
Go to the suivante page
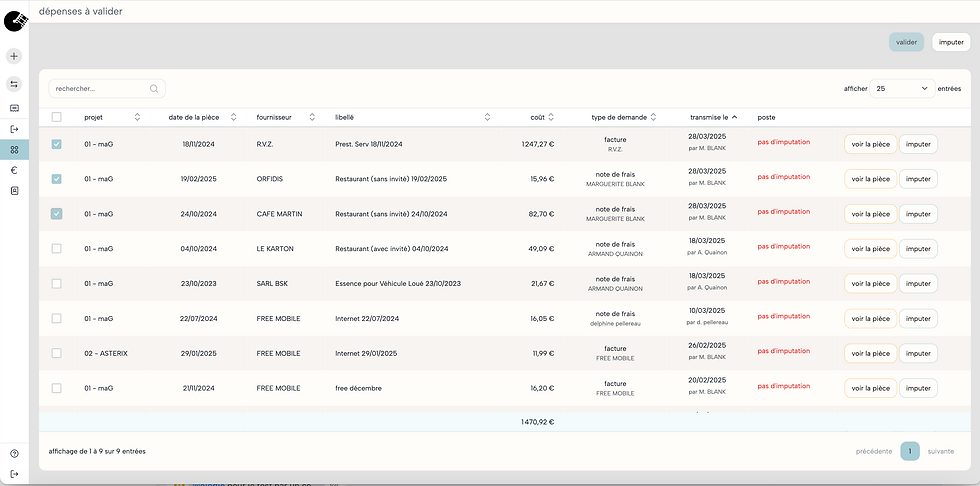(941, 451)
